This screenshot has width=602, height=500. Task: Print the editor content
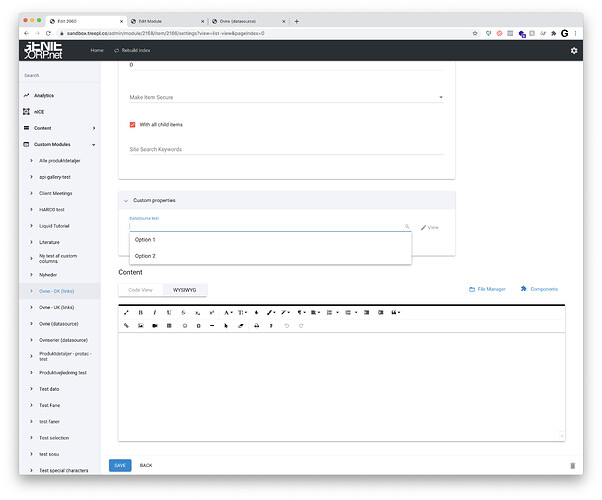coord(256,326)
